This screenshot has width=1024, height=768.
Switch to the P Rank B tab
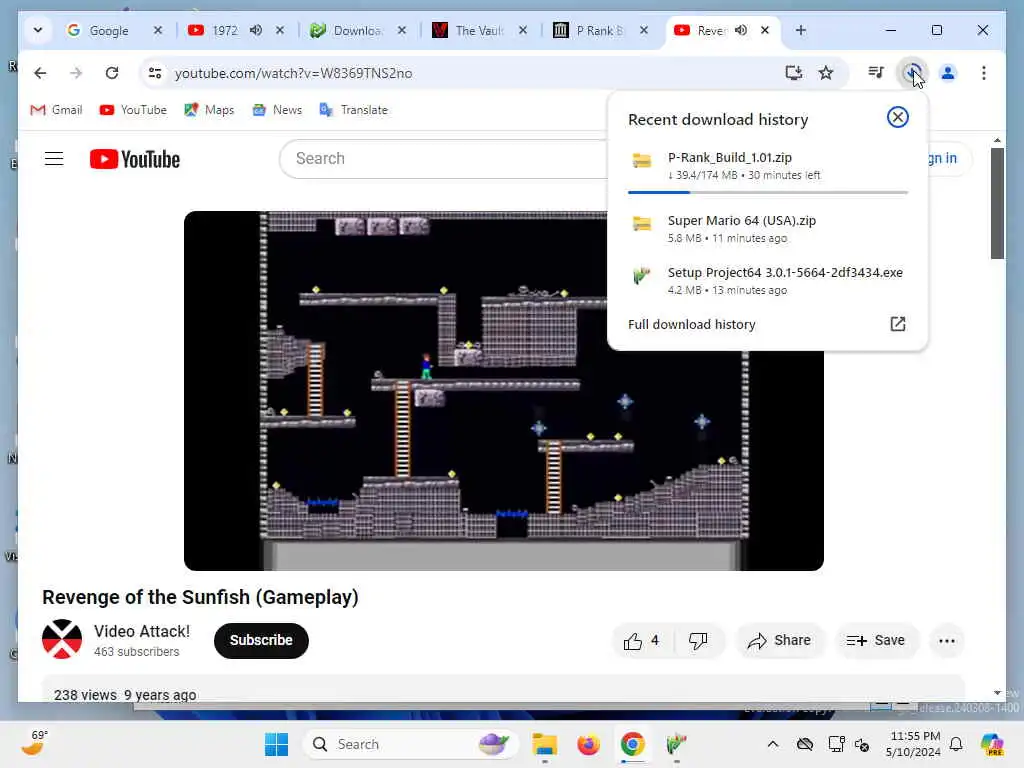pos(600,31)
